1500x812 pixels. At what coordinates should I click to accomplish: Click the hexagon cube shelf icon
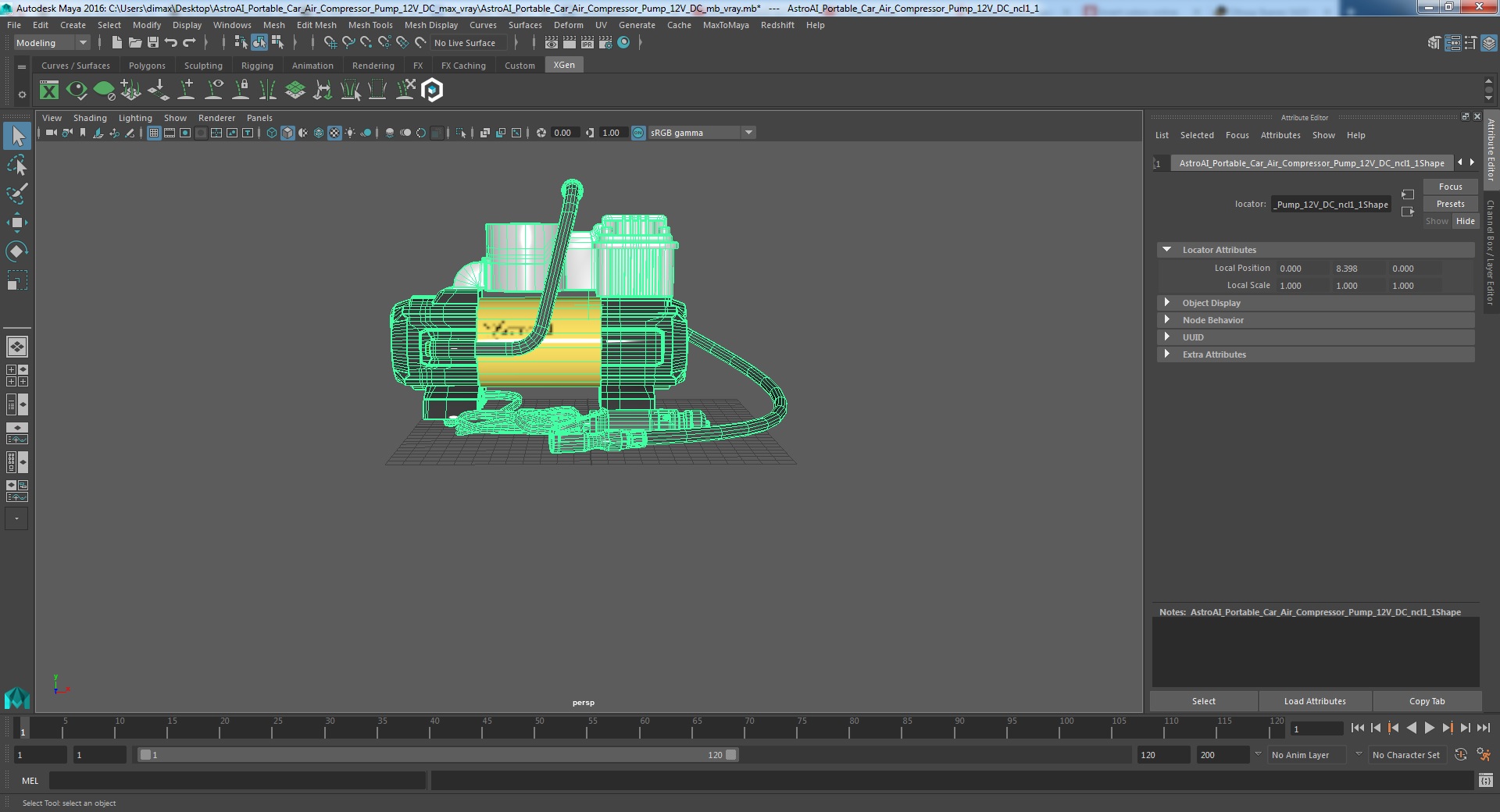(432, 91)
